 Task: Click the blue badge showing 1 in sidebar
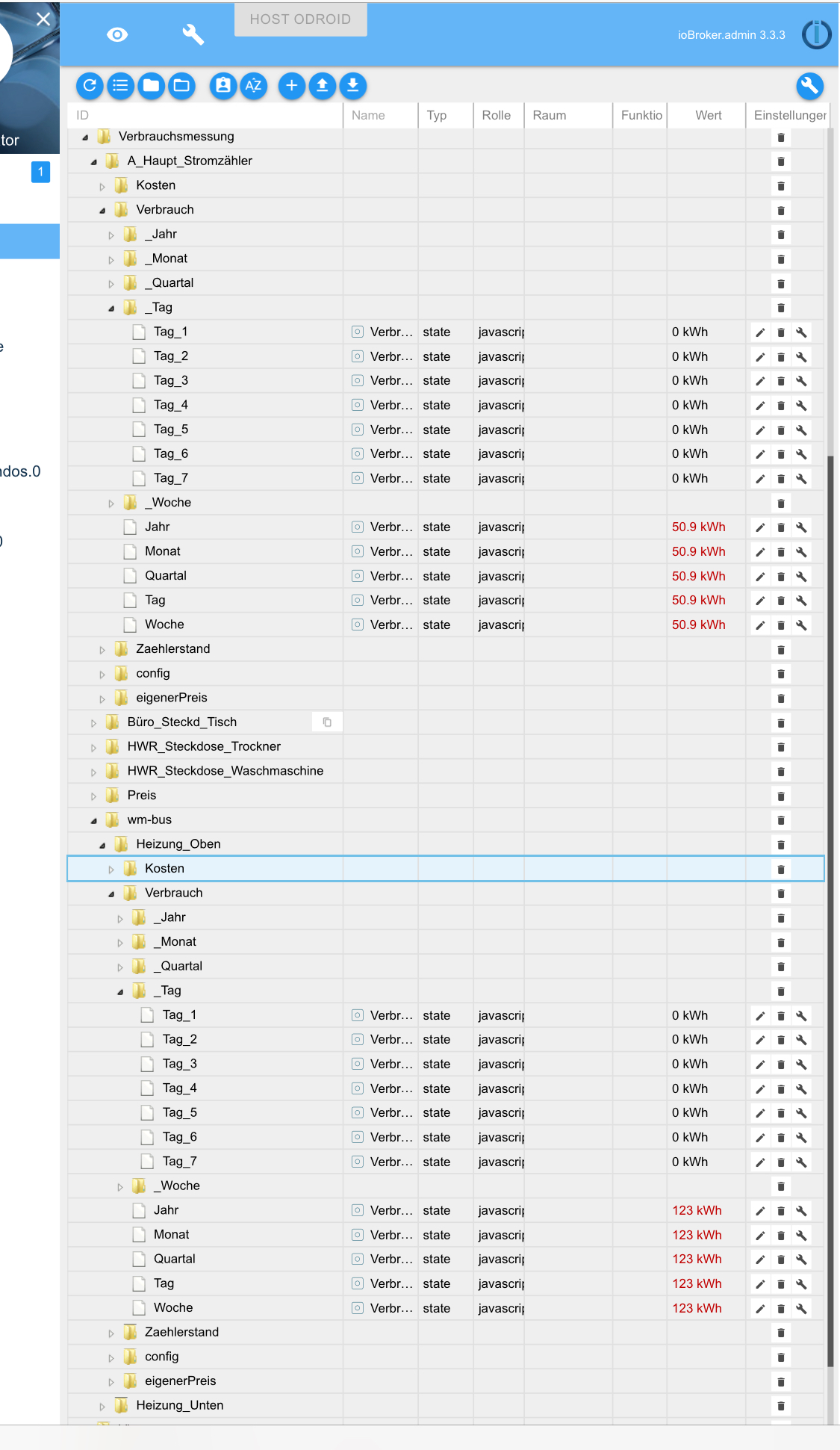(x=40, y=172)
